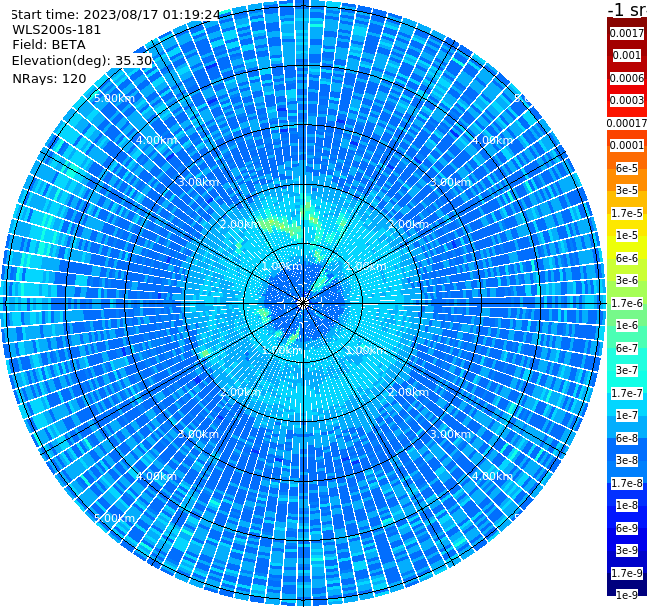Select the 0.0006 red colorbar level
This screenshot has height=607, width=647.
[x=626, y=78]
